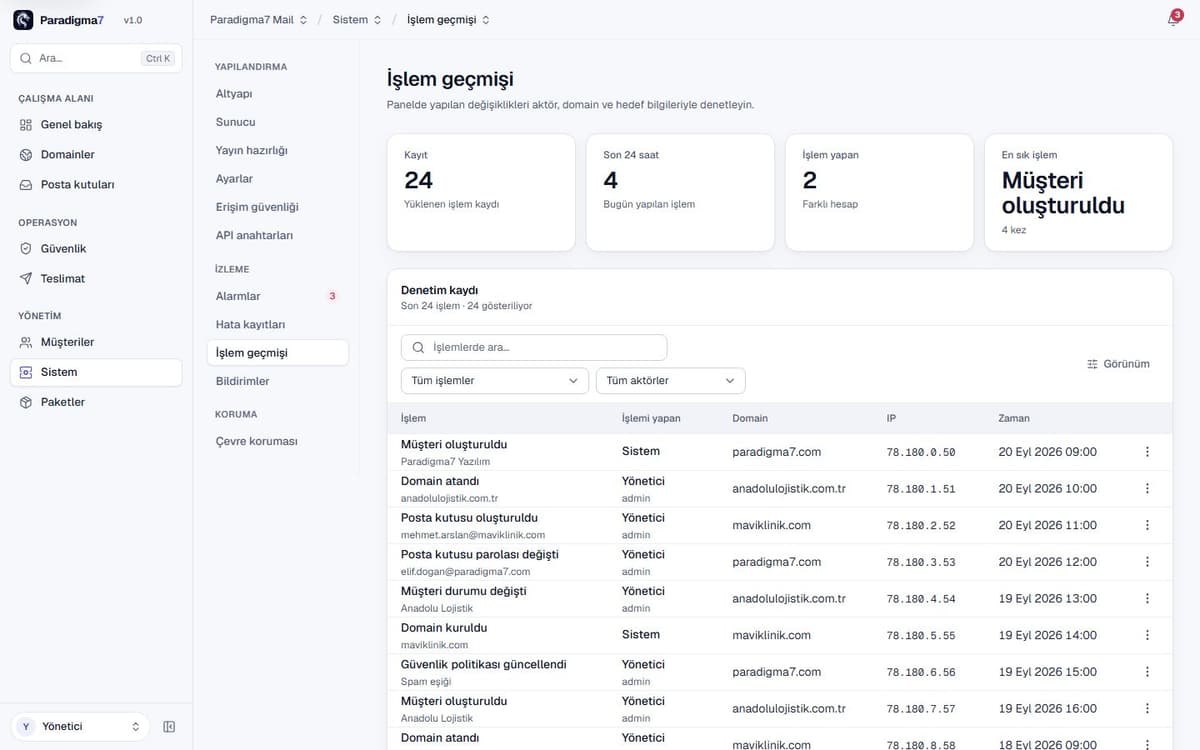Click the Paradigma7 logo icon
The image size is (1200, 750).
24,20
